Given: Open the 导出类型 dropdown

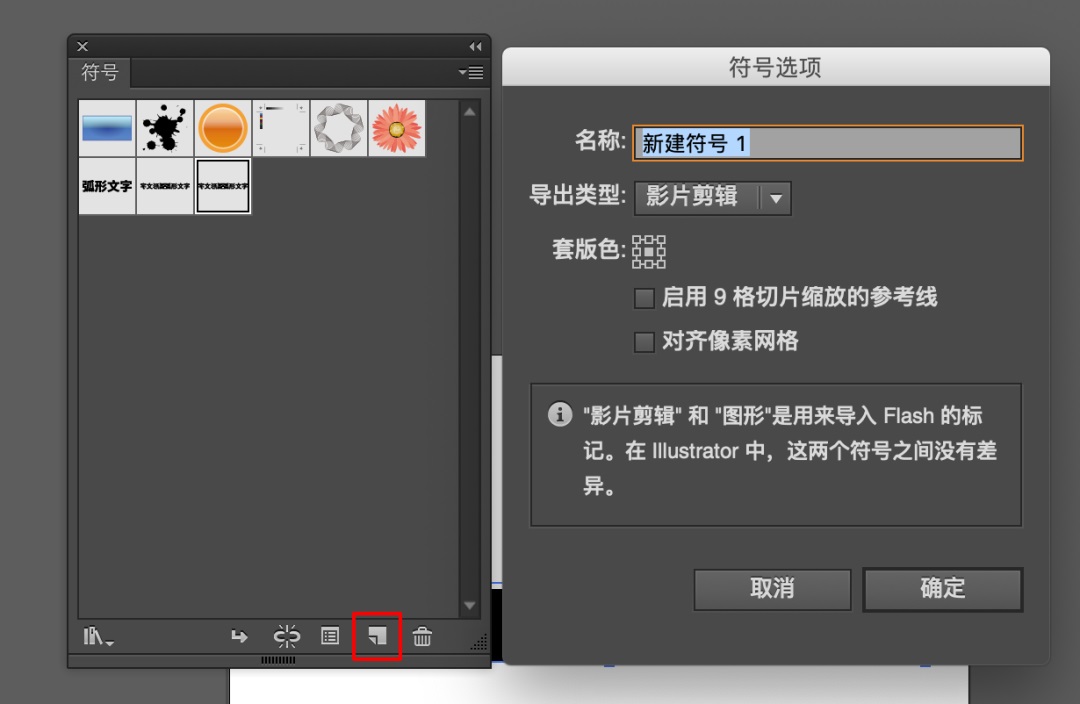Looking at the screenshot, I should [712, 198].
